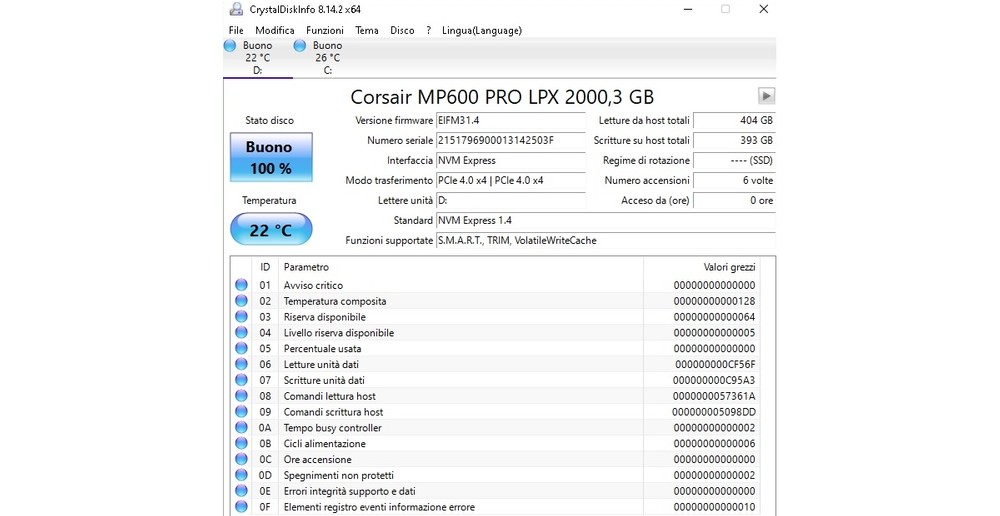The image size is (1000, 516).
Task: Select the Cicli alimentazione parameter text
Action: tap(325, 443)
